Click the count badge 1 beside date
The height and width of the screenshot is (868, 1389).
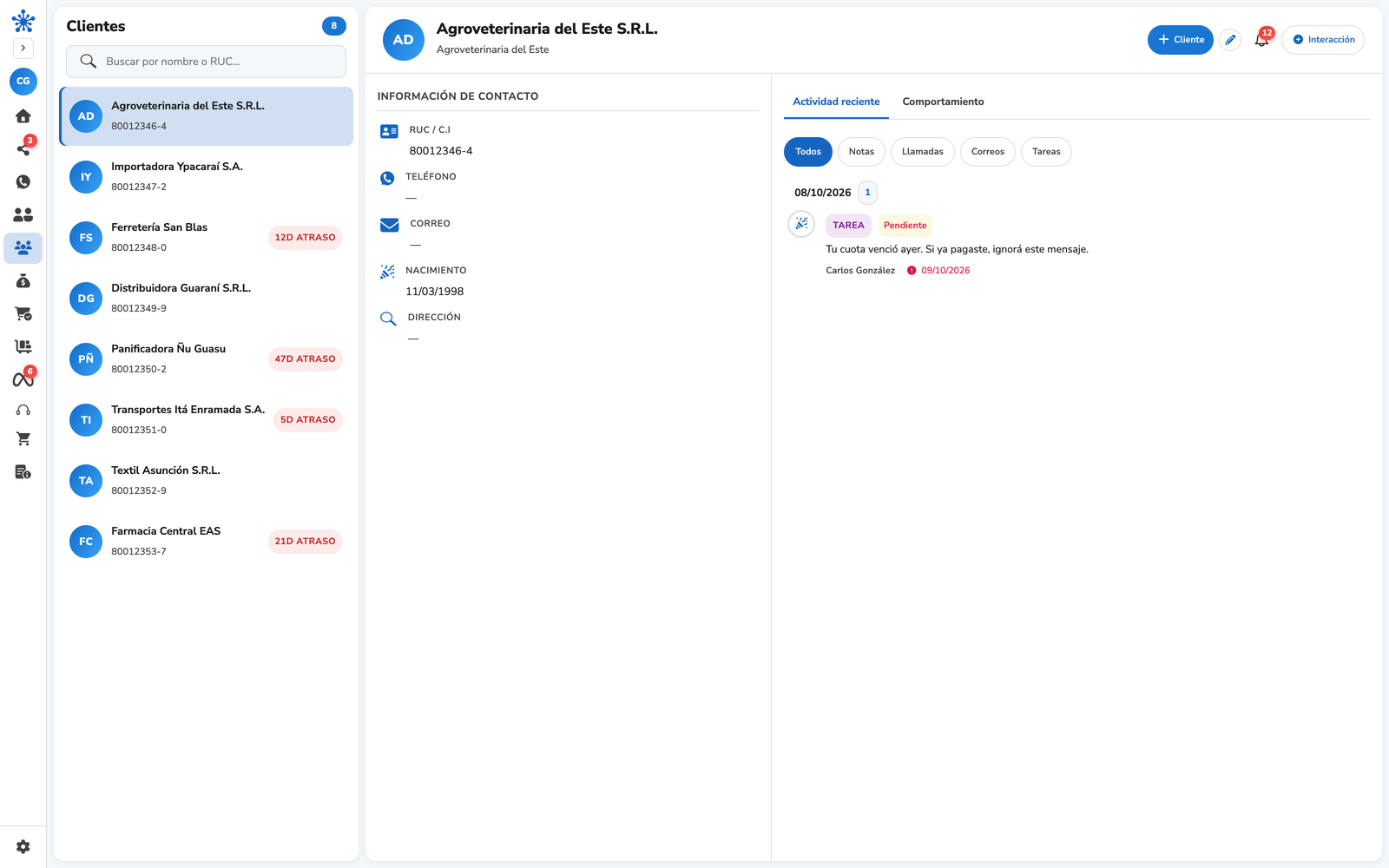point(867,193)
